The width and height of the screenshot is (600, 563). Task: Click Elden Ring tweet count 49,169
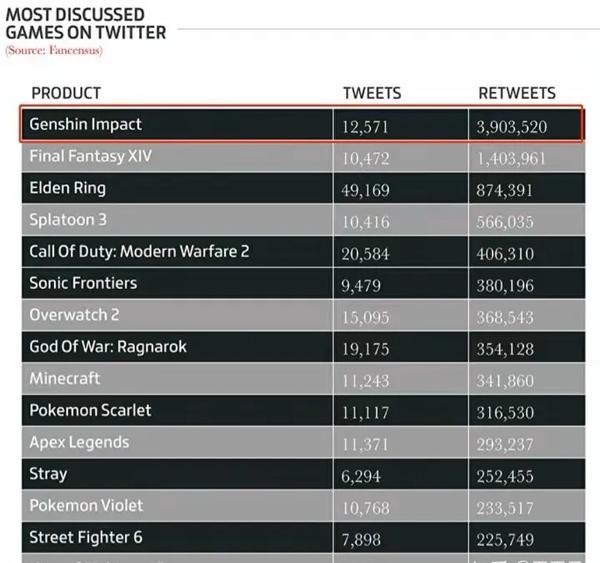[x=365, y=190]
